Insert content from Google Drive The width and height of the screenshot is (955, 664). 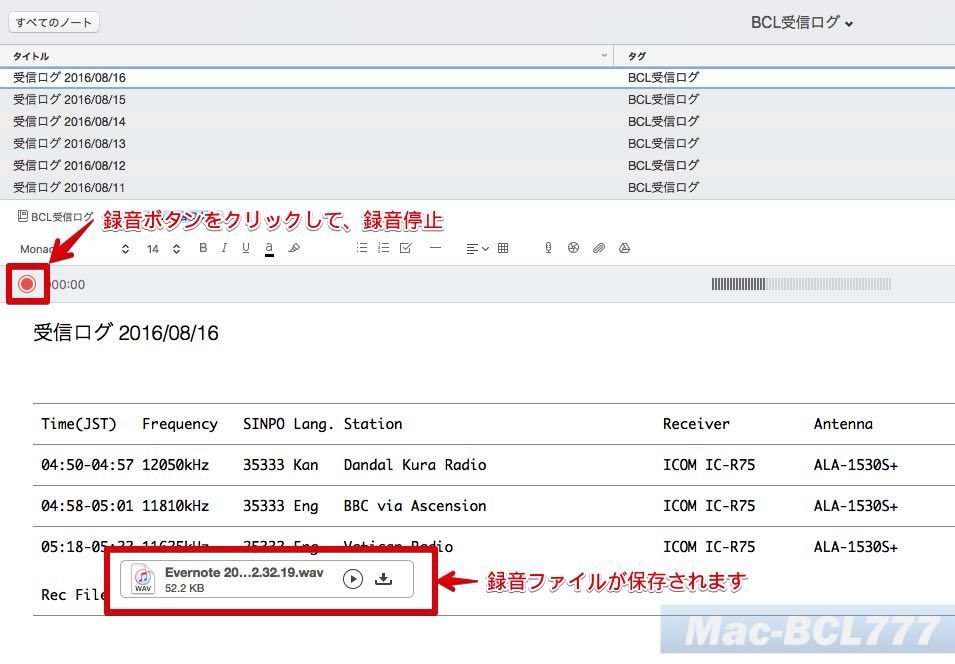[624, 248]
